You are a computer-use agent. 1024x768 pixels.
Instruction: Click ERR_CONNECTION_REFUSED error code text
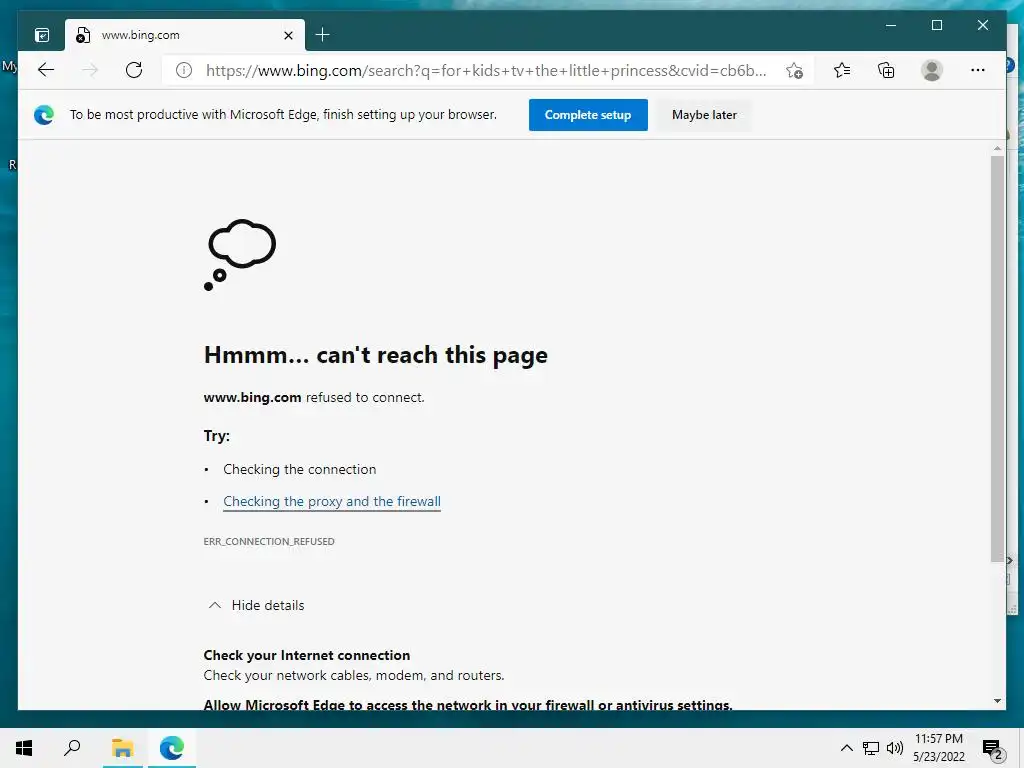268,541
